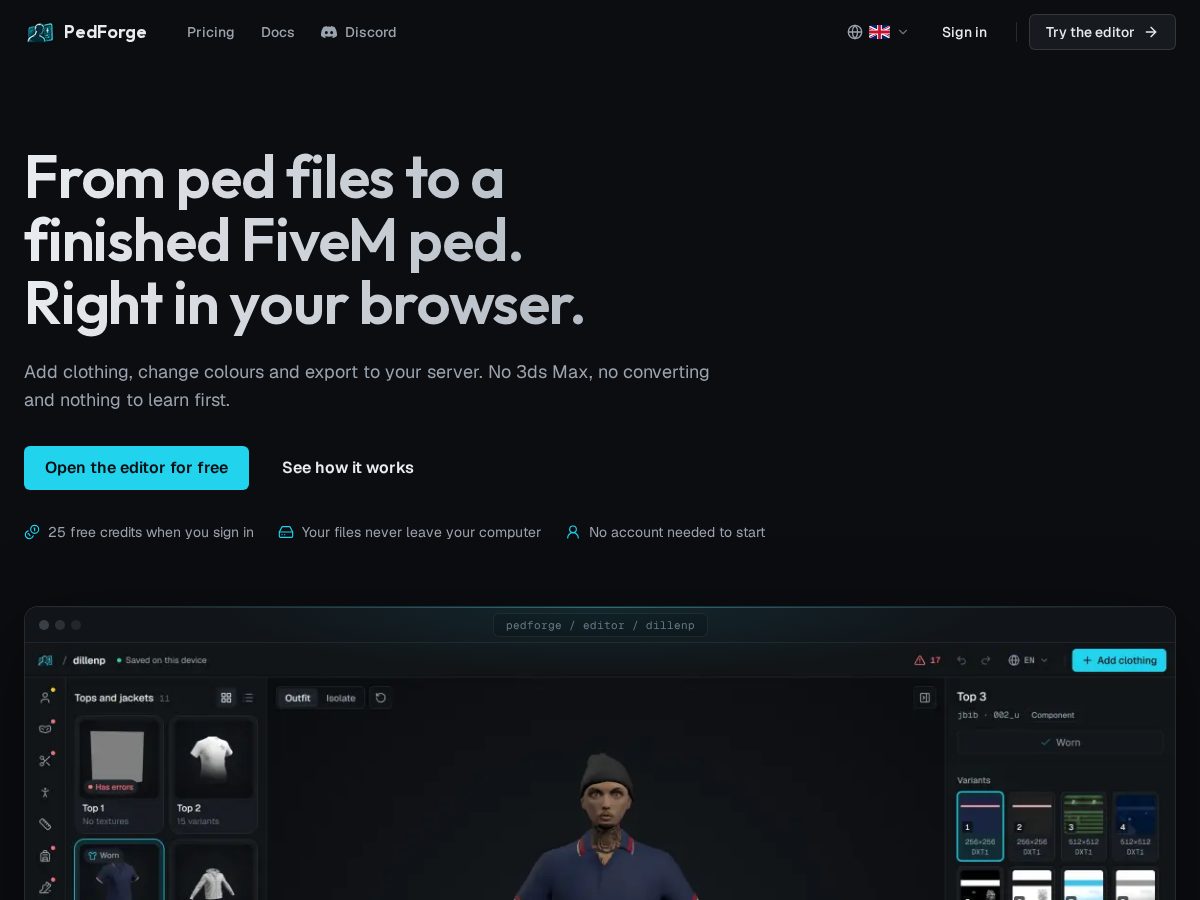Click the 'Component' tag under Top 3
This screenshot has width=1200, height=900.
click(1053, 715)
